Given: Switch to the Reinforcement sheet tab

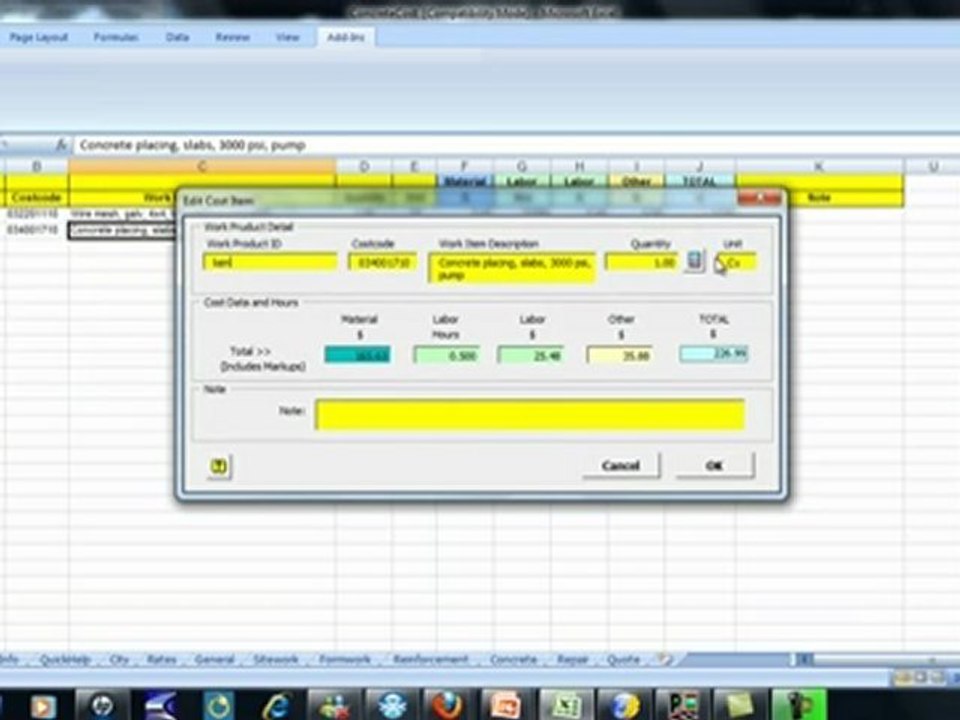Looking at the screenshot, I should point(430,659).
